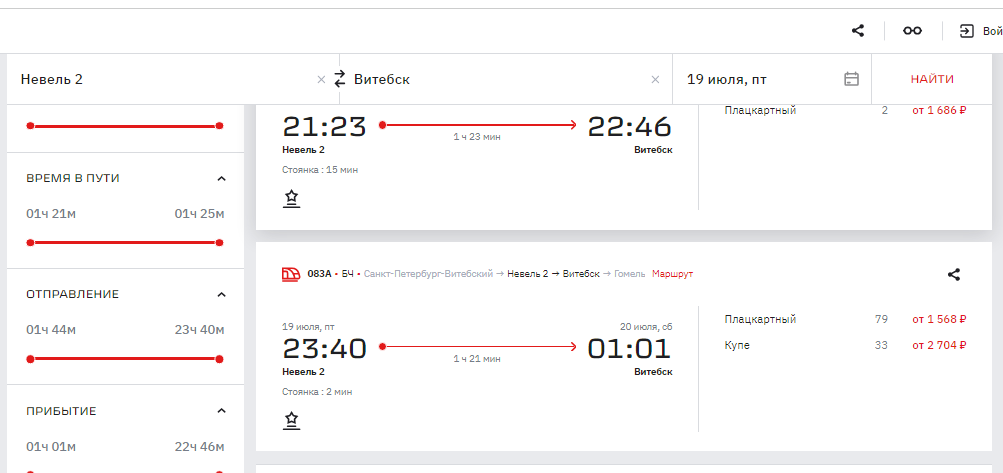Click star icon under 23:40 train
The height and width of the screenshot is (473, 1003).
(291, 421)
